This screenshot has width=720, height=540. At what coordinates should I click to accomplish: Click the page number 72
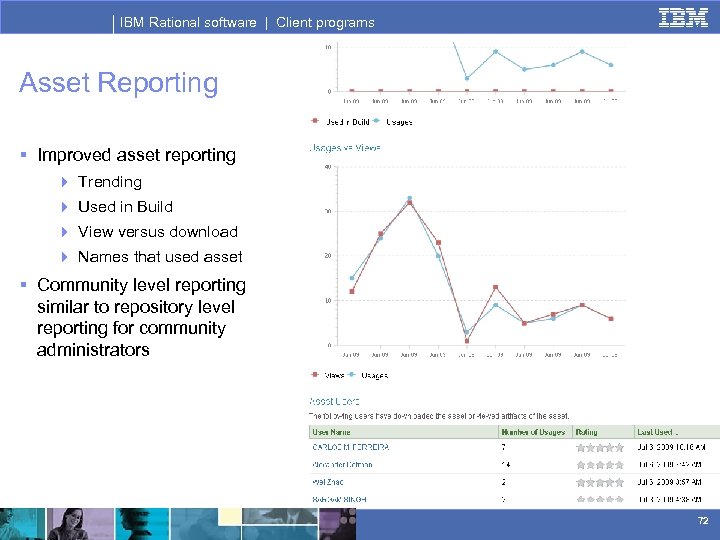coord(703,520)
